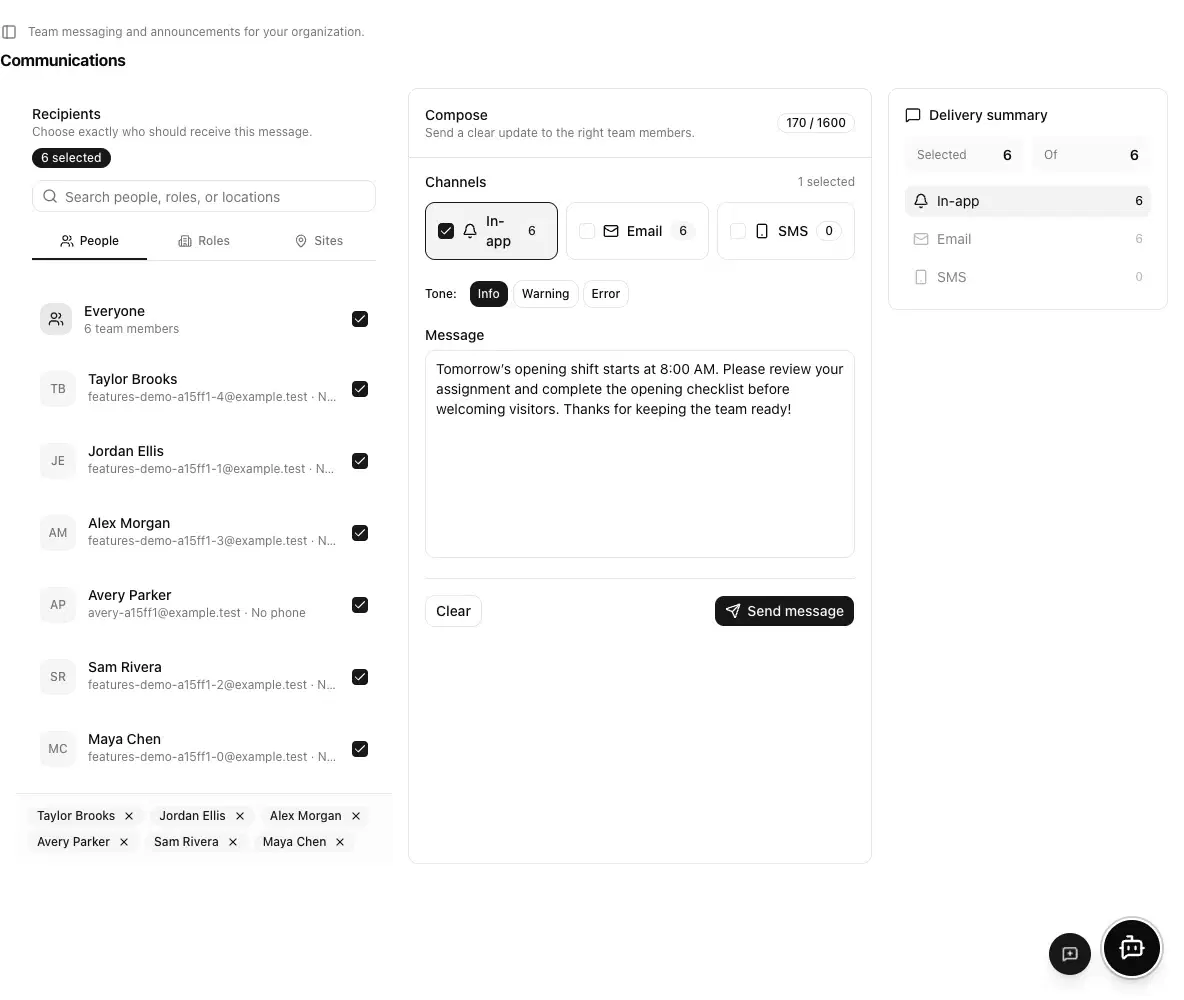Click the Selected count tile
The width and height of the screenshot is (1184, 1000).
964,155
